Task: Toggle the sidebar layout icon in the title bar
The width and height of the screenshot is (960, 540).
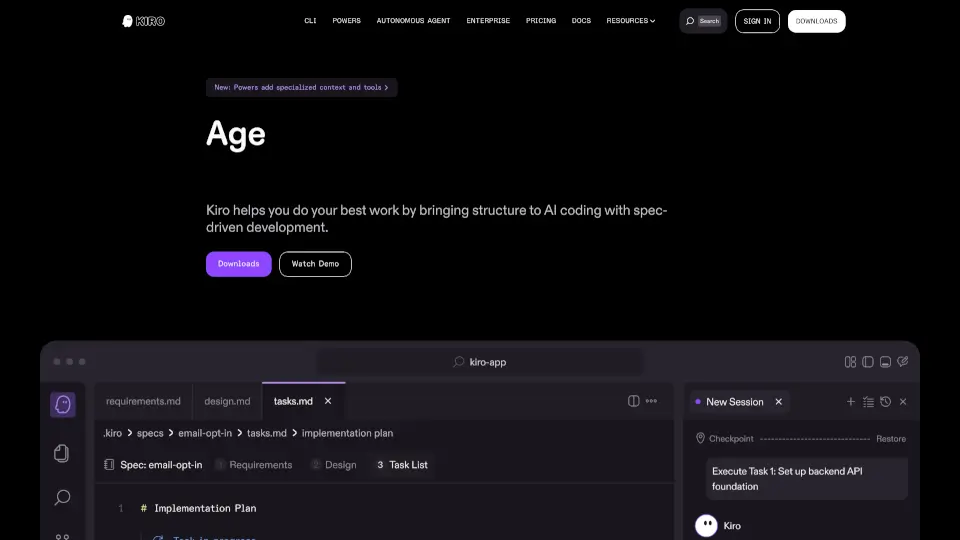Action: (x=868, y=362)
